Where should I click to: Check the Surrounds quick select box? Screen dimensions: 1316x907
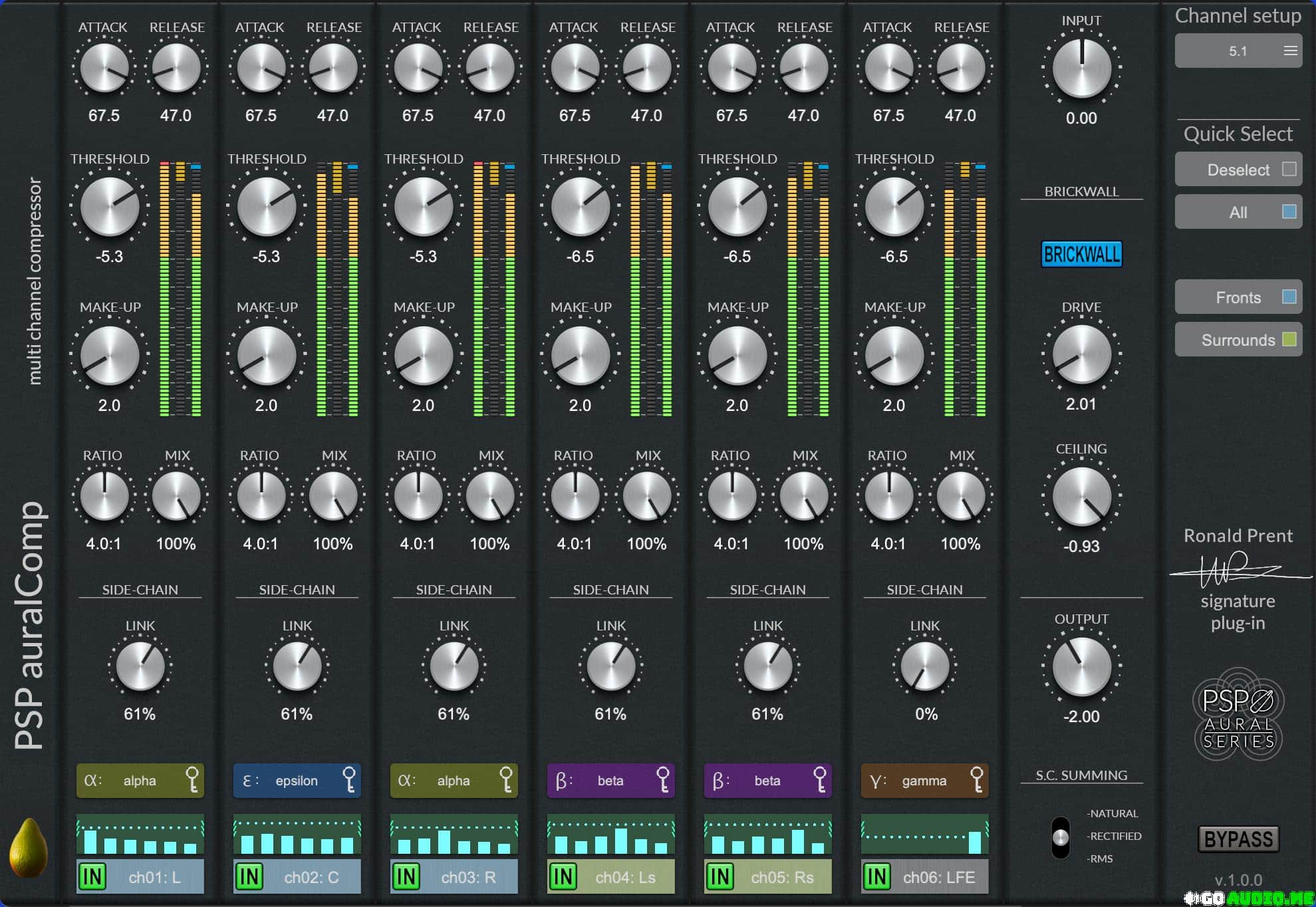pyautogui.click(x=1289, y=339)
